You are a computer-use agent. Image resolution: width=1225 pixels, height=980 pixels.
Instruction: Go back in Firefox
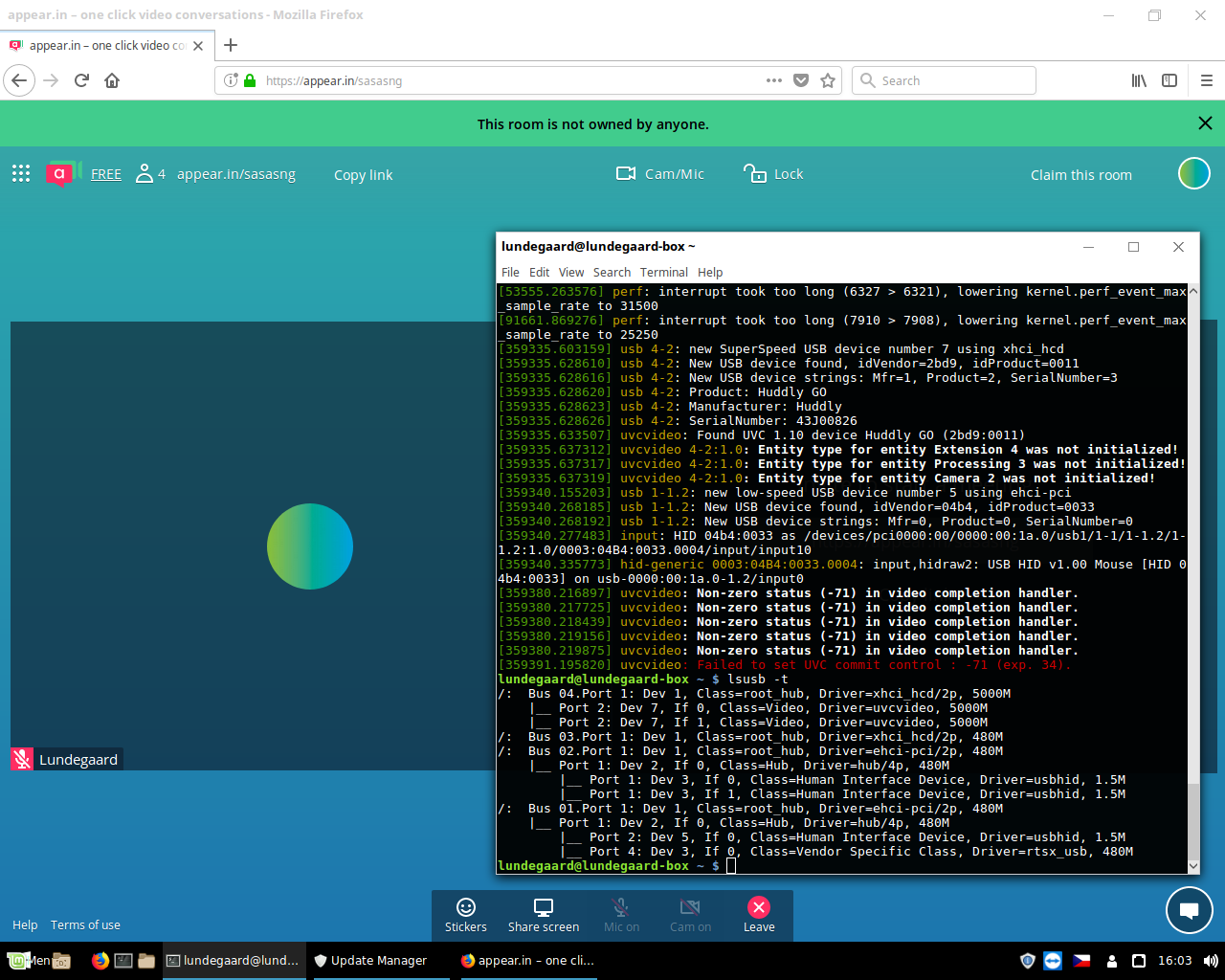coord(19,80)
